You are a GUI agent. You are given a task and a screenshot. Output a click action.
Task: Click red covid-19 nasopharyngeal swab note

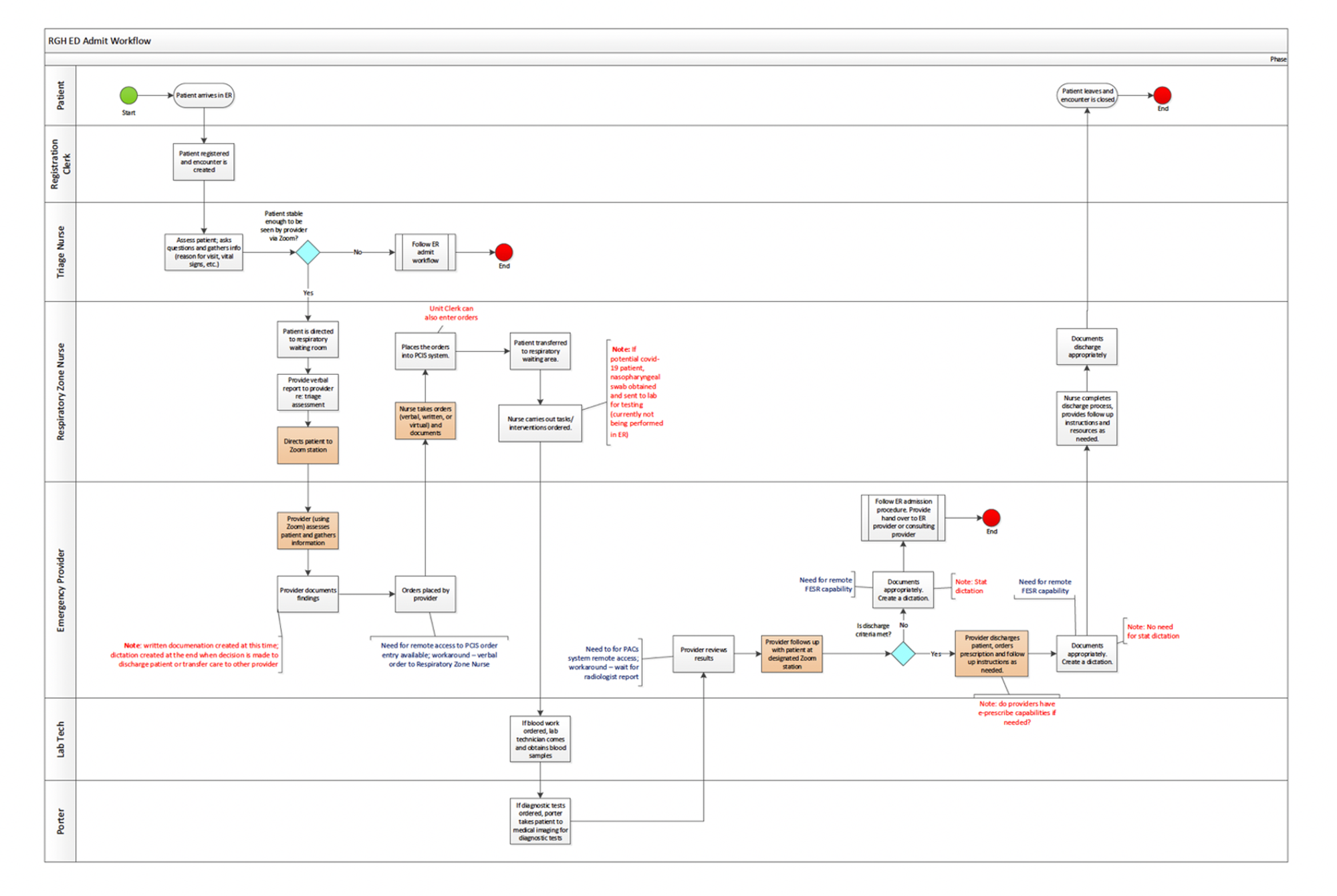[636, 392]
